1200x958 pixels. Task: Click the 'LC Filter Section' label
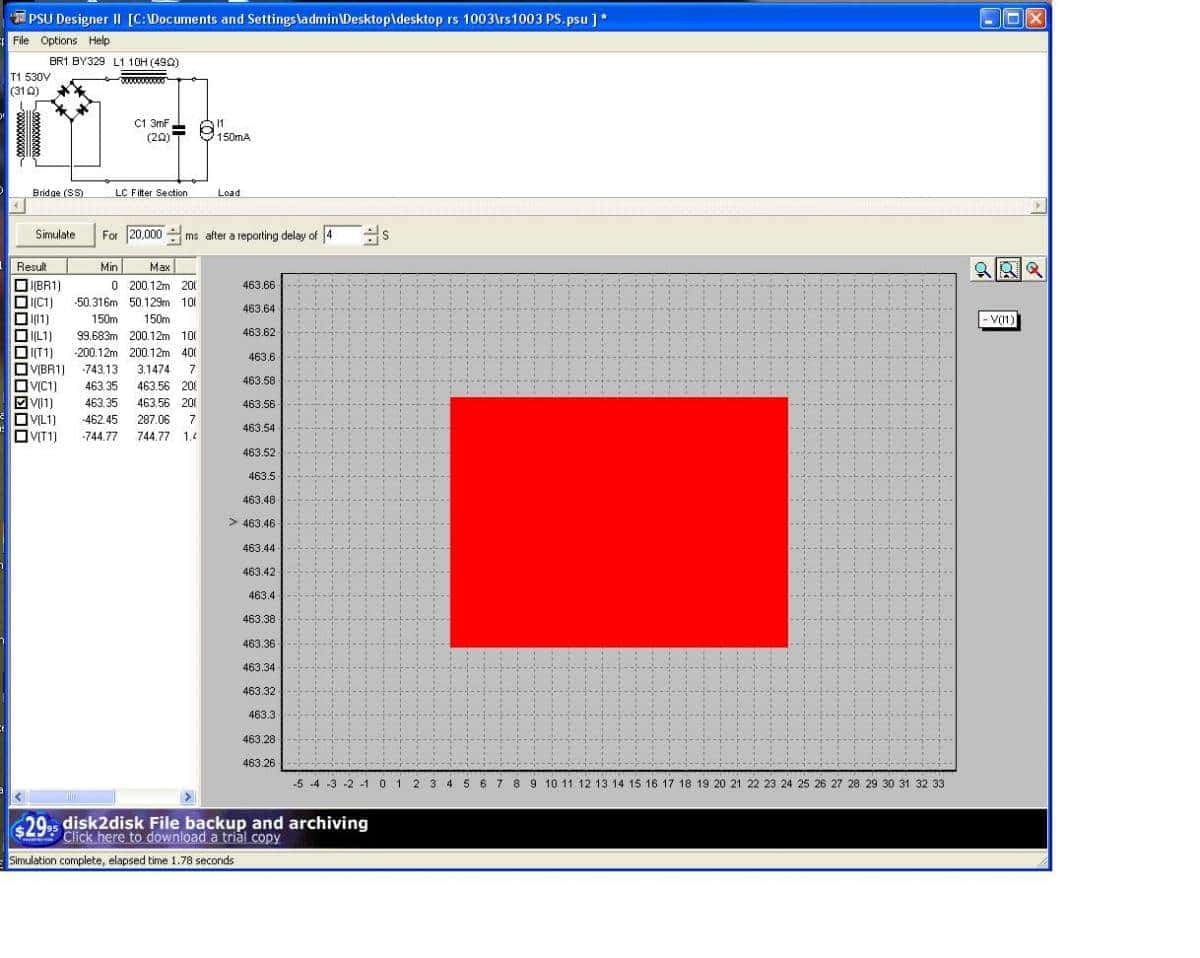152,193
